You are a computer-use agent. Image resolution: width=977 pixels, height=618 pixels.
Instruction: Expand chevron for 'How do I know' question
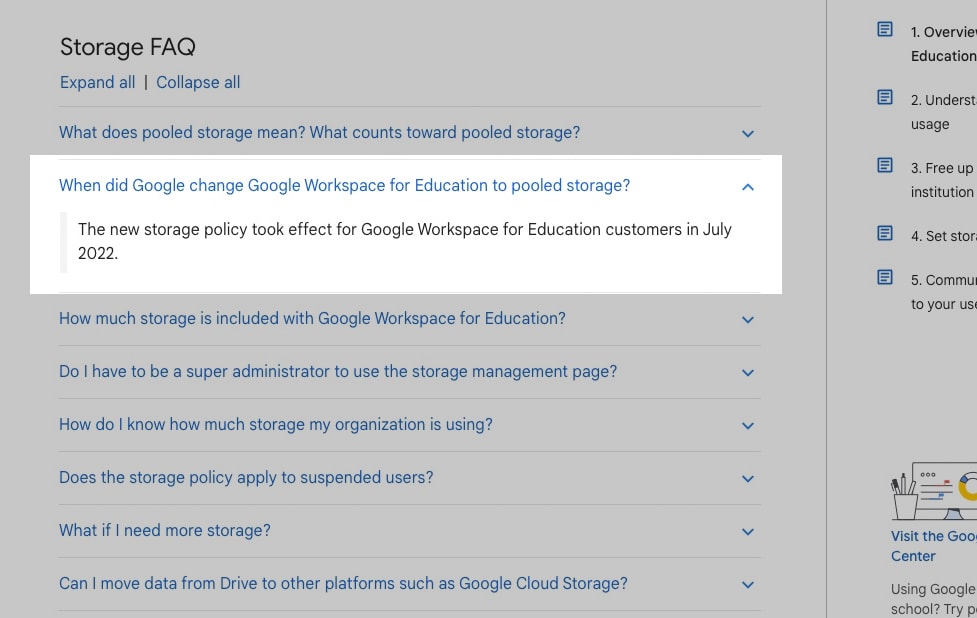[x=748, y=425]
